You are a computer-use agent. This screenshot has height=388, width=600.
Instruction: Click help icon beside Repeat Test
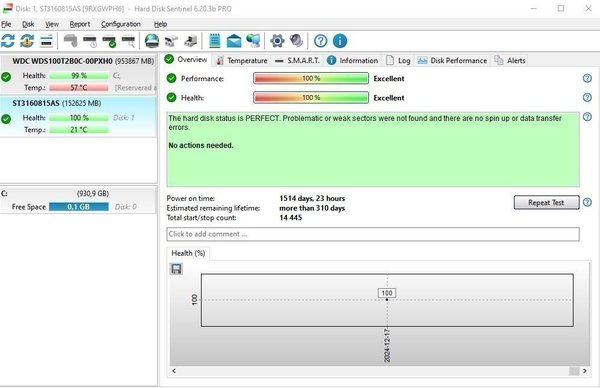point(587,202)
